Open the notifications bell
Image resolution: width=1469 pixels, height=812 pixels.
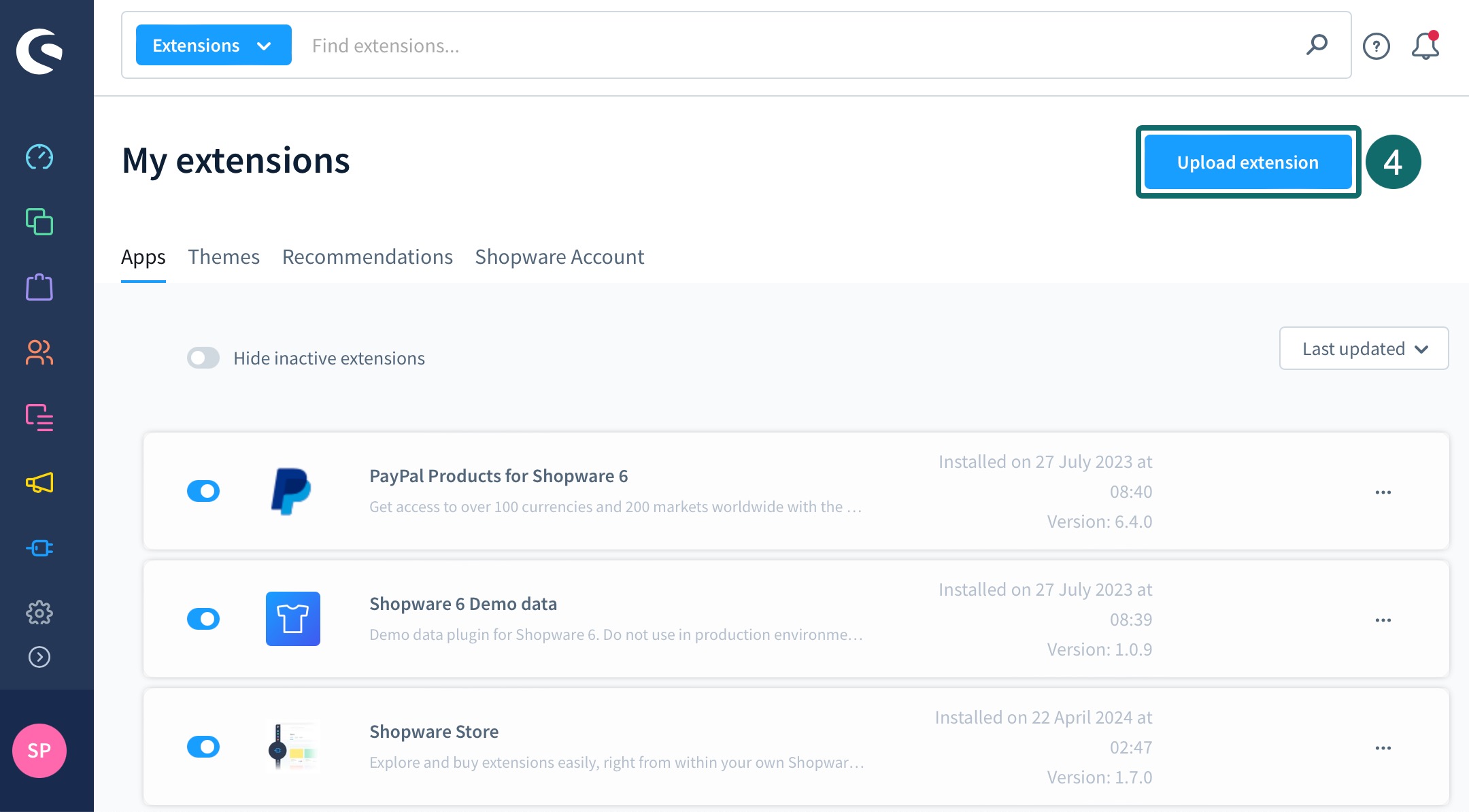coord(1425,46)
